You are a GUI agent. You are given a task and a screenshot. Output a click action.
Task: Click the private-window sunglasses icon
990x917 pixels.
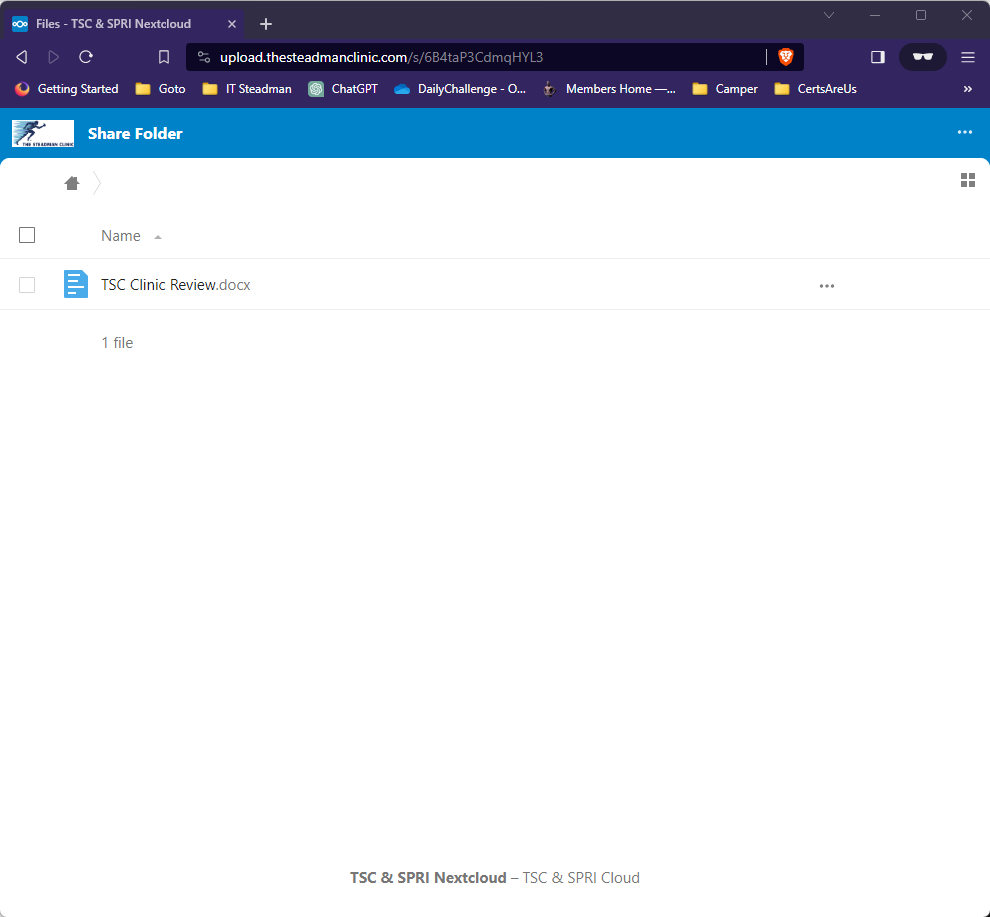click(922, 57)
